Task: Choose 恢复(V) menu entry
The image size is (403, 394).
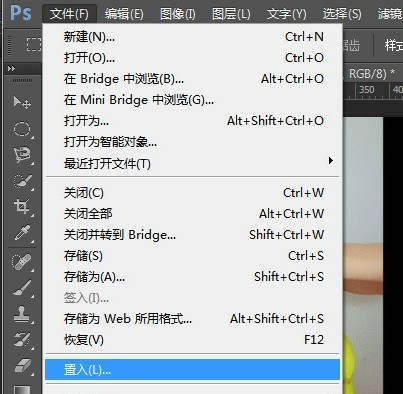Action: 193,340
